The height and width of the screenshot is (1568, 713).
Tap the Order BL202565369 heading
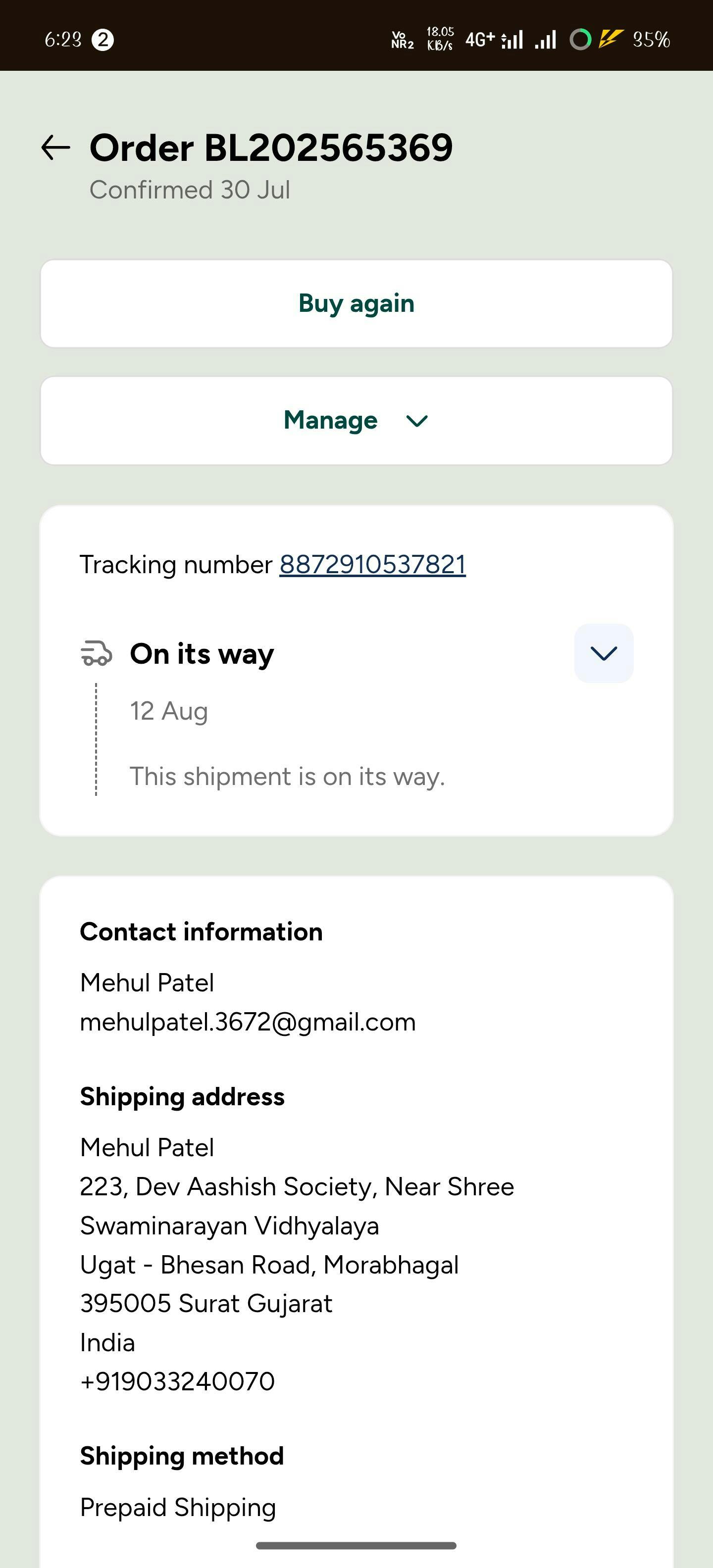(271, 148)
